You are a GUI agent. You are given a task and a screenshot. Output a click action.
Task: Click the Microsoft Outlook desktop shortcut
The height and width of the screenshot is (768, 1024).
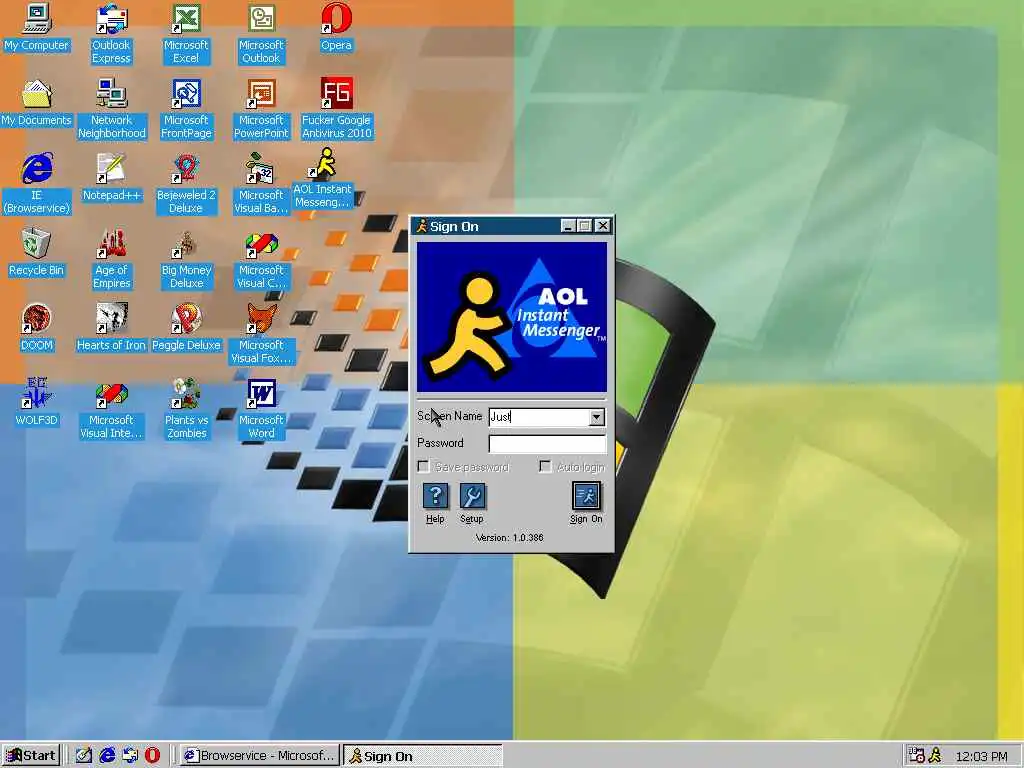(261, 33)
